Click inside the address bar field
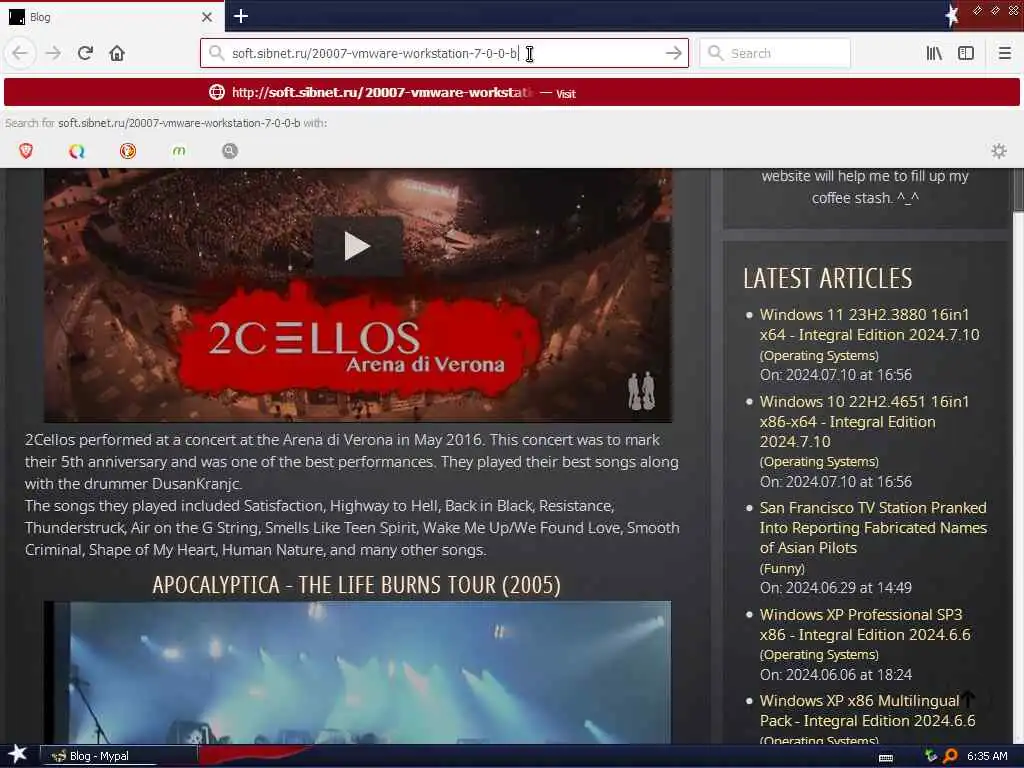This screenshot has height=768, width=1024. 444,53
